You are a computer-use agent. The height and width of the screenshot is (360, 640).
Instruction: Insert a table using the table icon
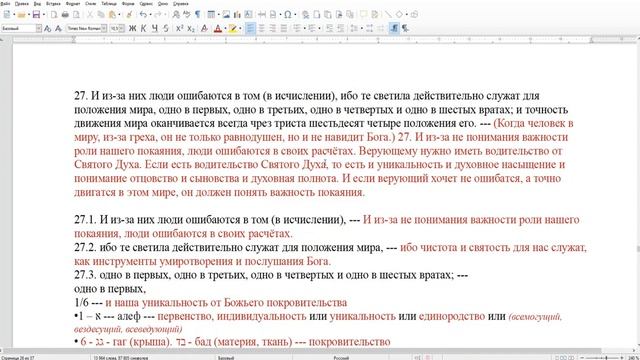tap(211, 15)
